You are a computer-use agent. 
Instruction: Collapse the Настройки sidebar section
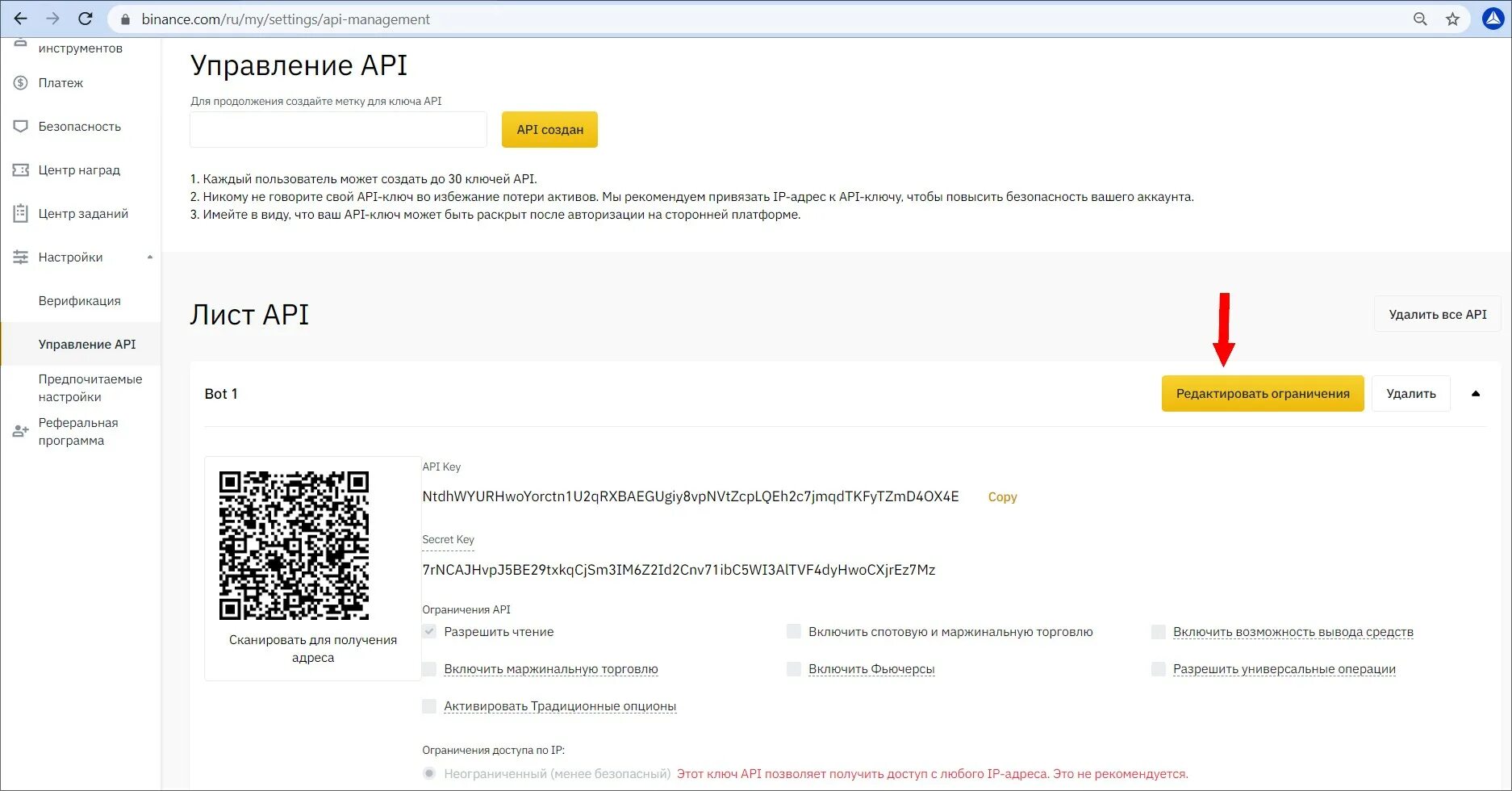149,257
